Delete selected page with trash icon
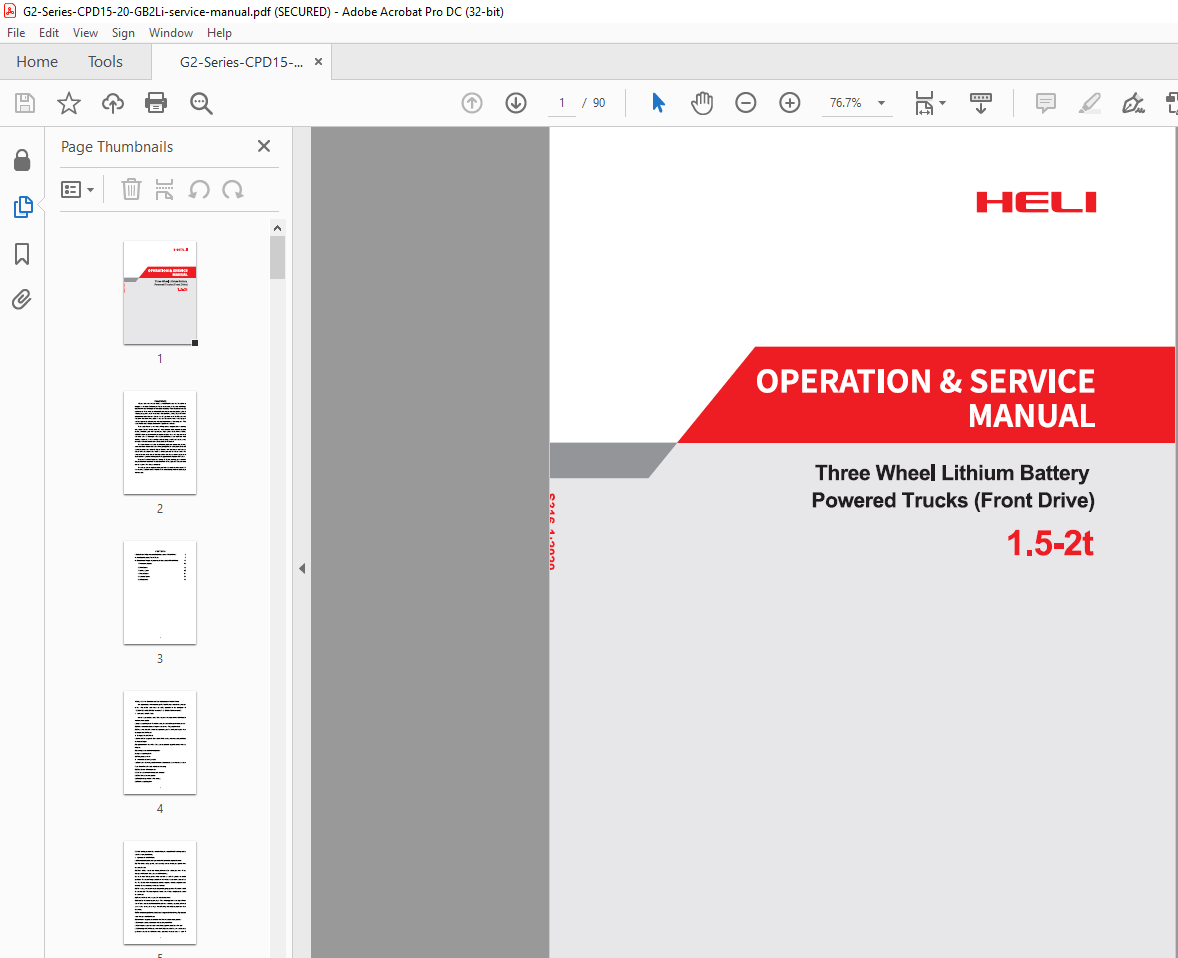1178x958 pixels. (131, 189)
